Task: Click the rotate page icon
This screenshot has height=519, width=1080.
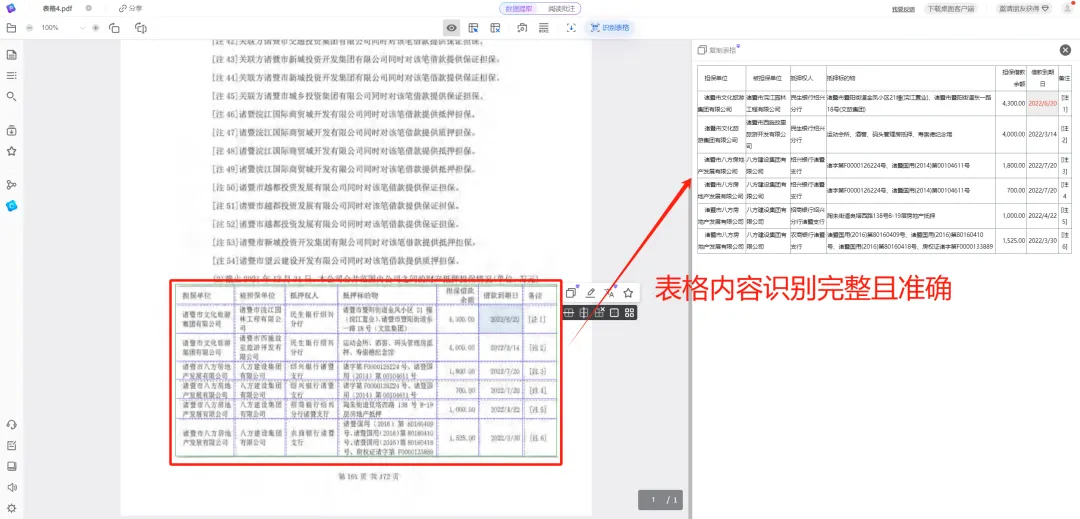Action: point(114,28)
